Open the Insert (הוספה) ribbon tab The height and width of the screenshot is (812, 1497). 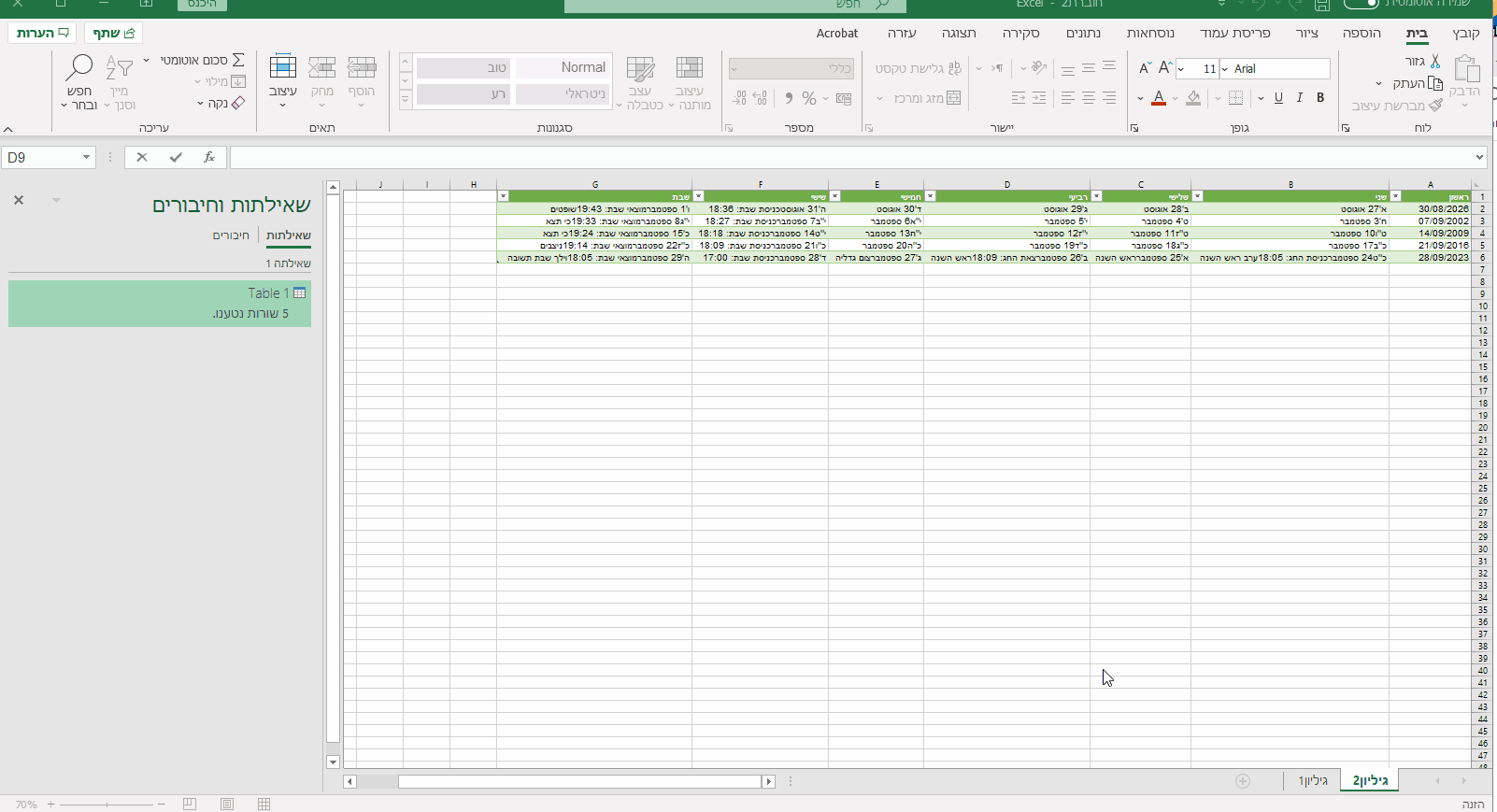point(1362,33)
